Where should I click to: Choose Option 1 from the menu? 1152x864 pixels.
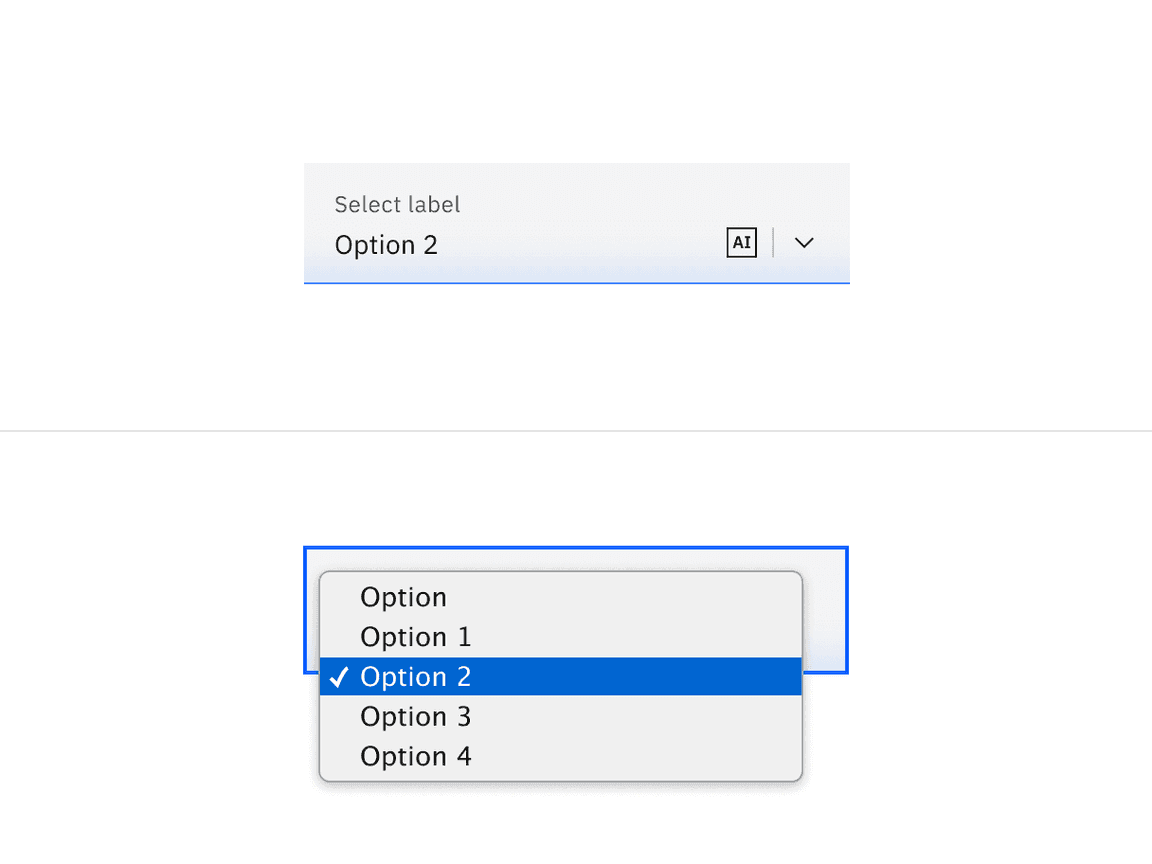click(416, 637)
